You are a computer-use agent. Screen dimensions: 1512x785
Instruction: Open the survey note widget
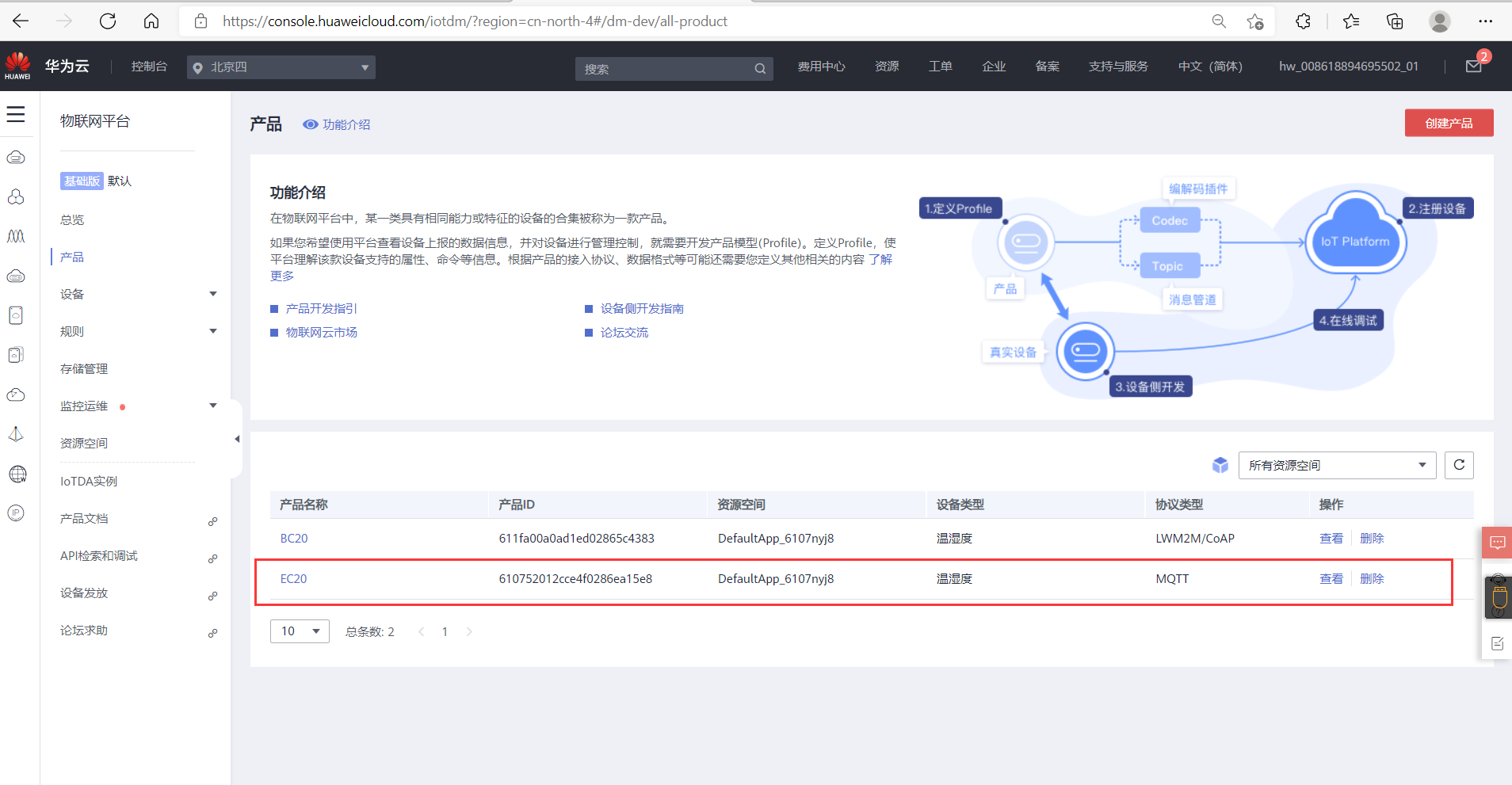coord(1497,643)
